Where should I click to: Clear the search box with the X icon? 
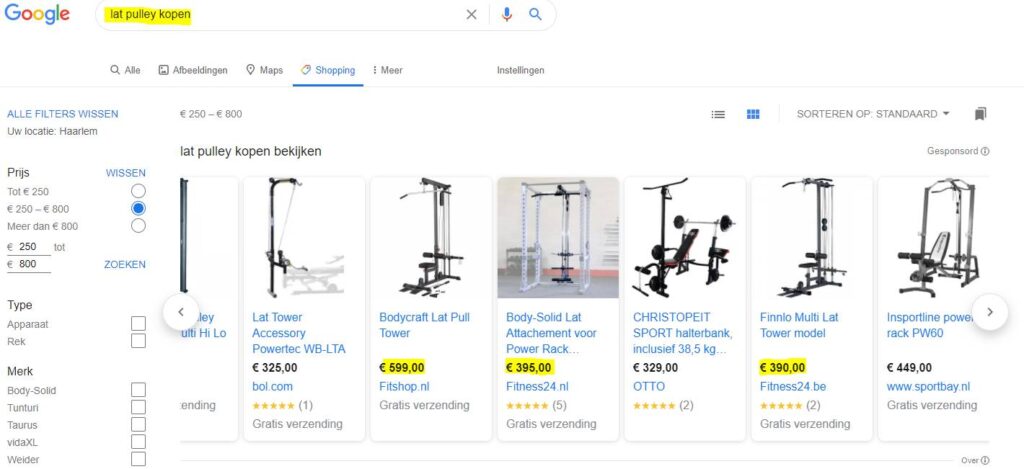coord(472,15)
